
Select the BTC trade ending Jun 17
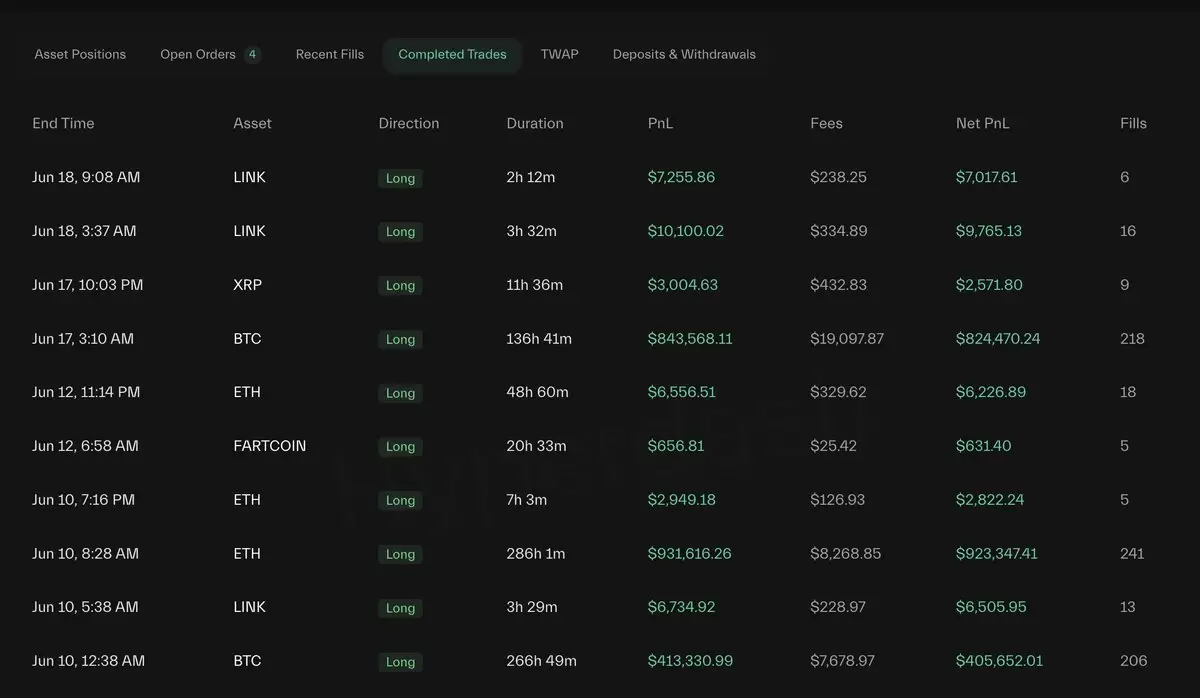point(600,339)
